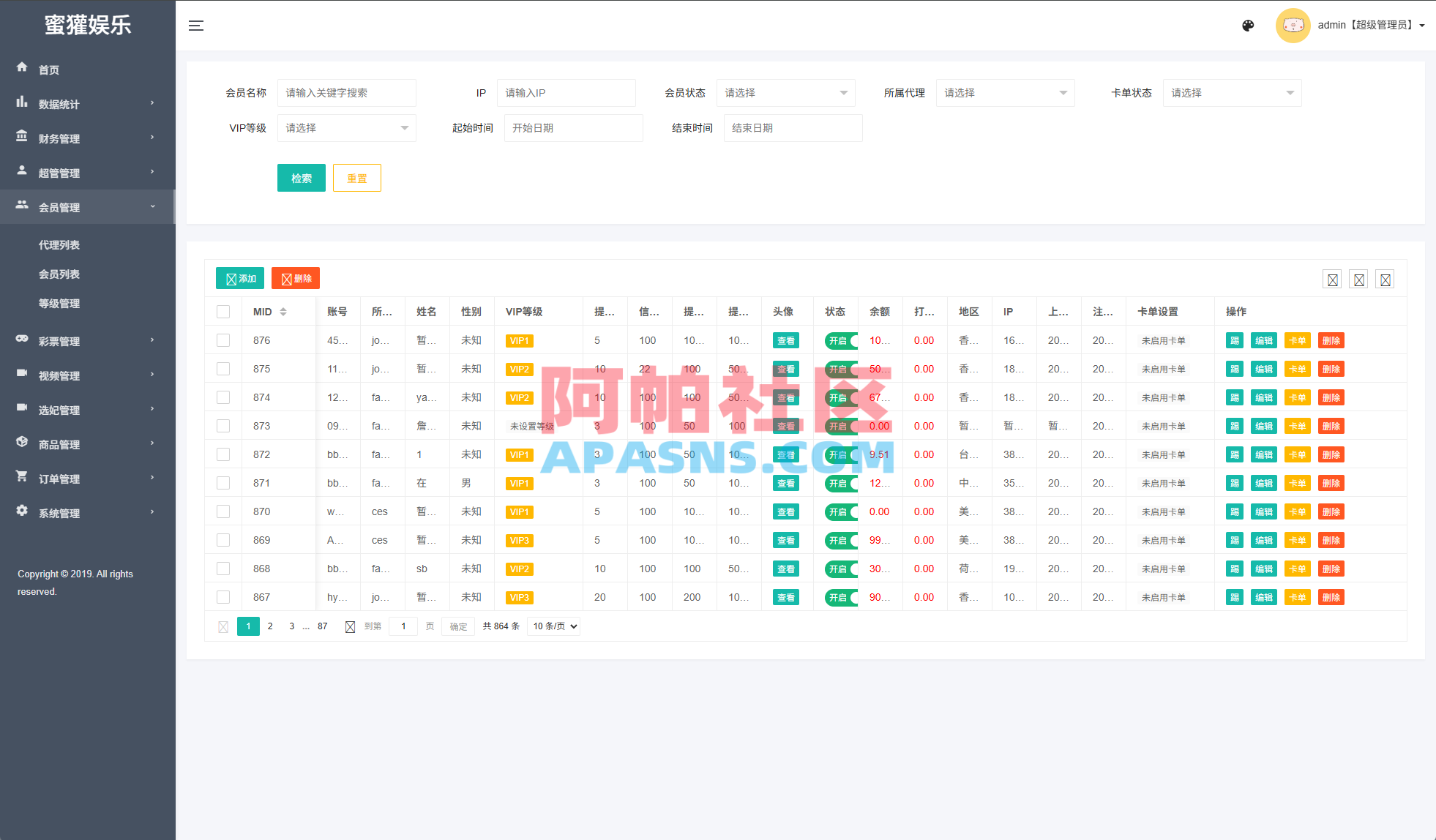Check the checkbox for member 876
This screenshot has height=840, width=1436.
pyautogui.click(x=223, y=340)
